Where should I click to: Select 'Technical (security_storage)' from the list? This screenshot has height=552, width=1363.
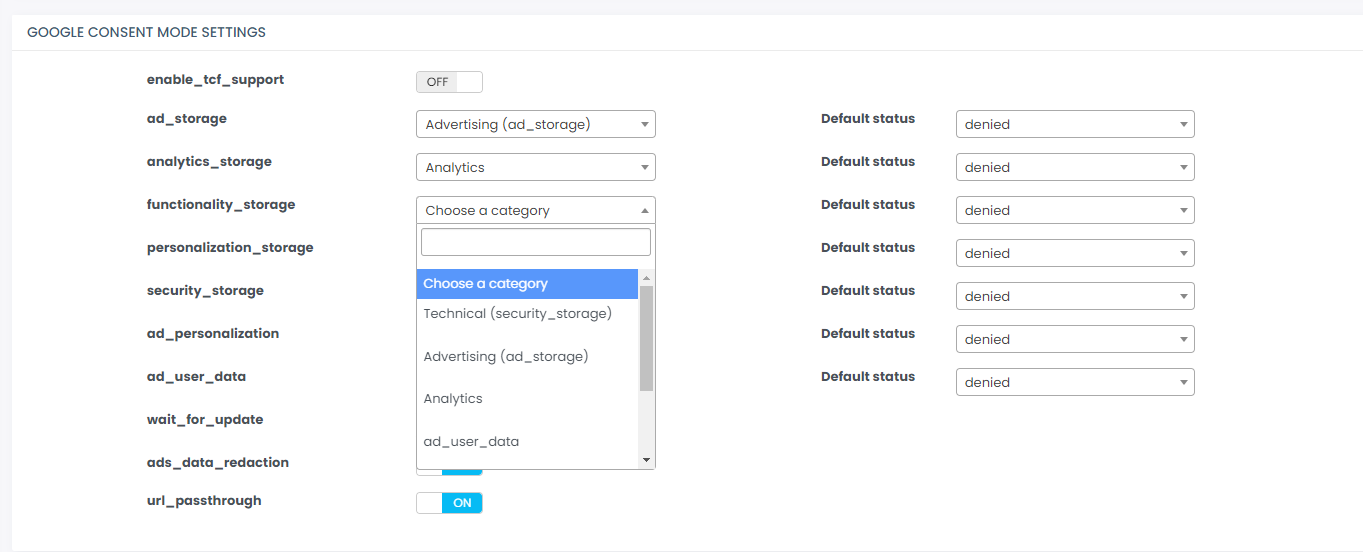(x=517, y=314)
